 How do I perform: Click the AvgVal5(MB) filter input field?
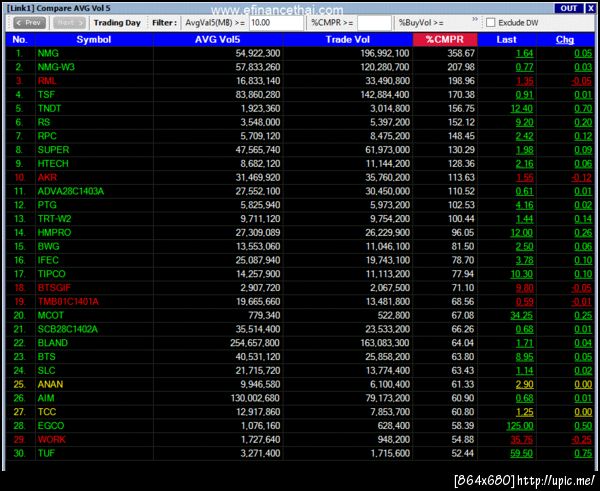(276, 23)
